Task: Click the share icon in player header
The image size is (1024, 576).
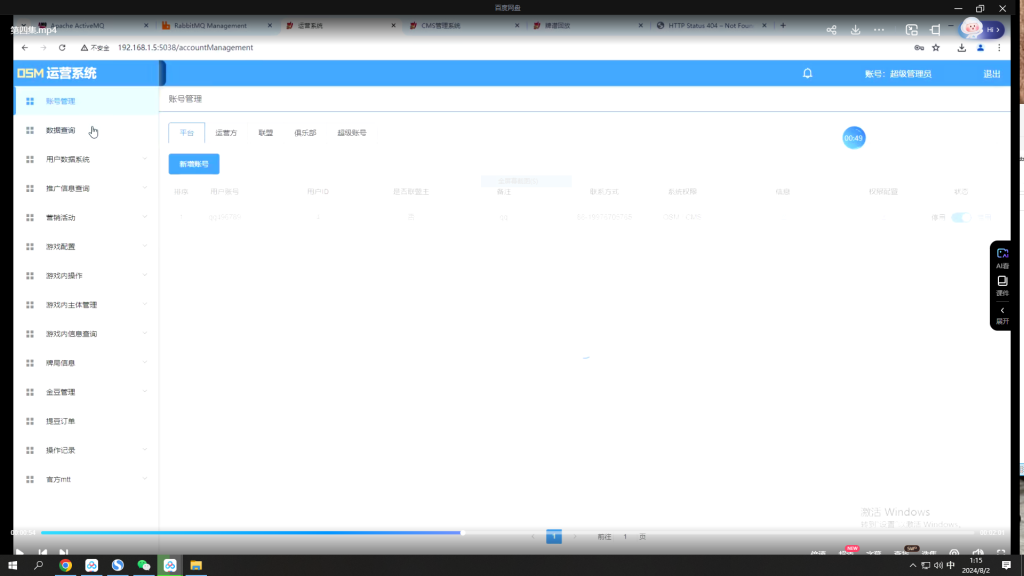Action: point(831,30)
